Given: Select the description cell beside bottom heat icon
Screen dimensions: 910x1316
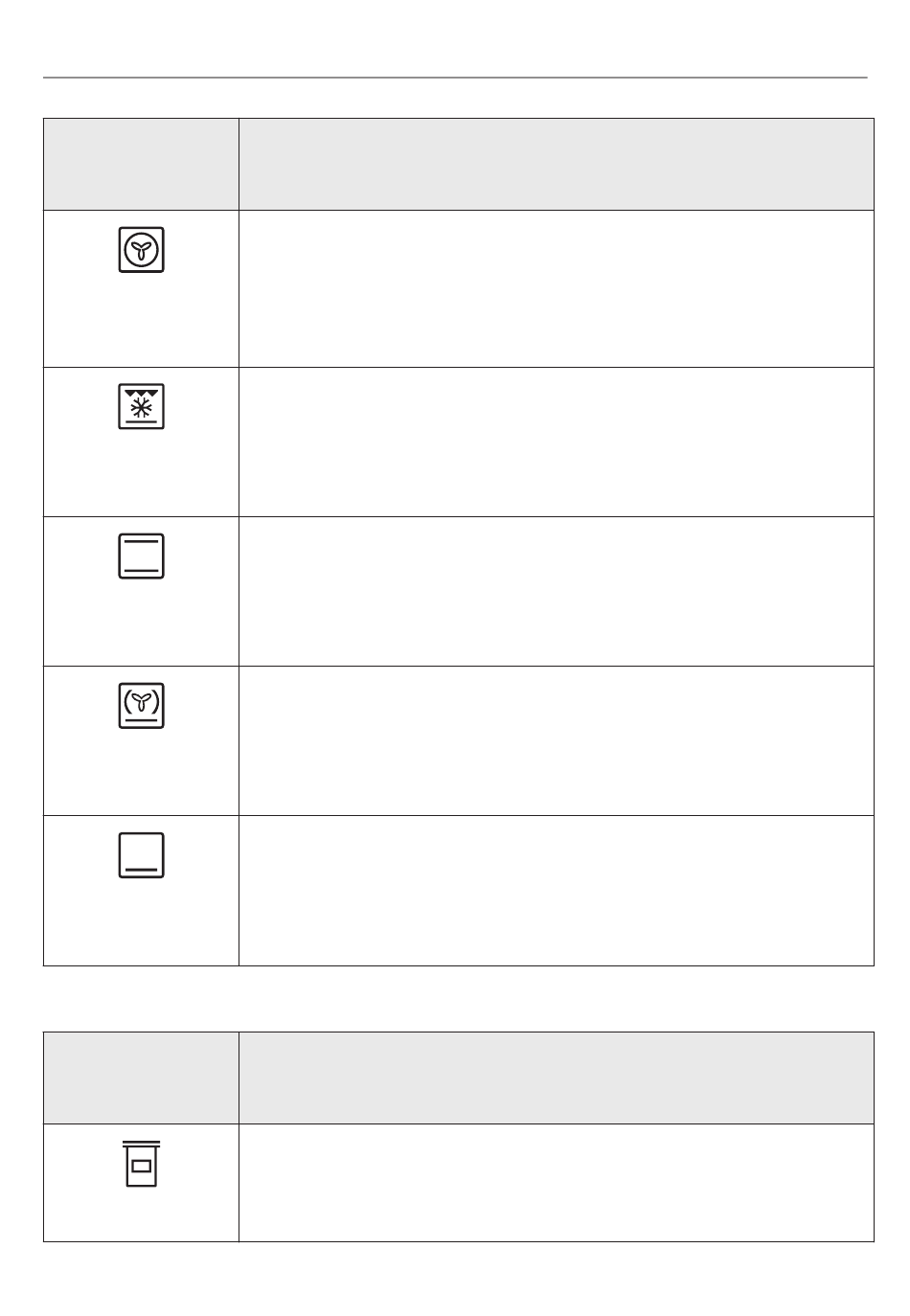Looking at the screenshot, I should click(556, 890).
